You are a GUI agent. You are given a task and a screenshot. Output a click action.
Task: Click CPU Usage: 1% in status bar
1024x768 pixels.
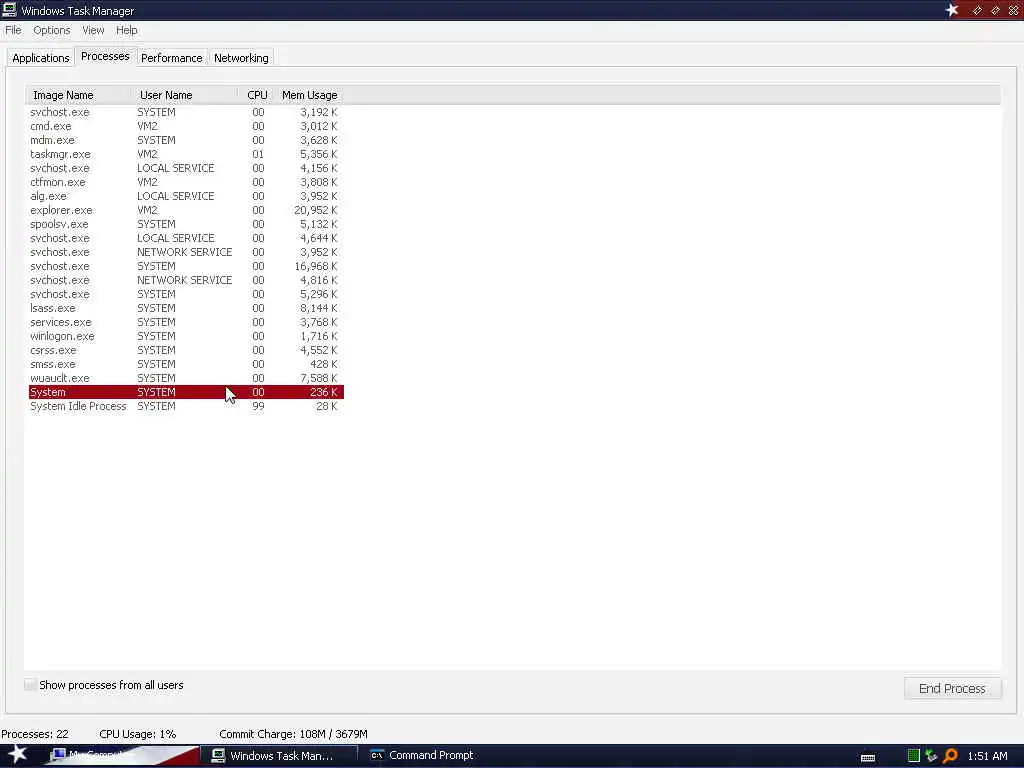[x=138, y=734]
